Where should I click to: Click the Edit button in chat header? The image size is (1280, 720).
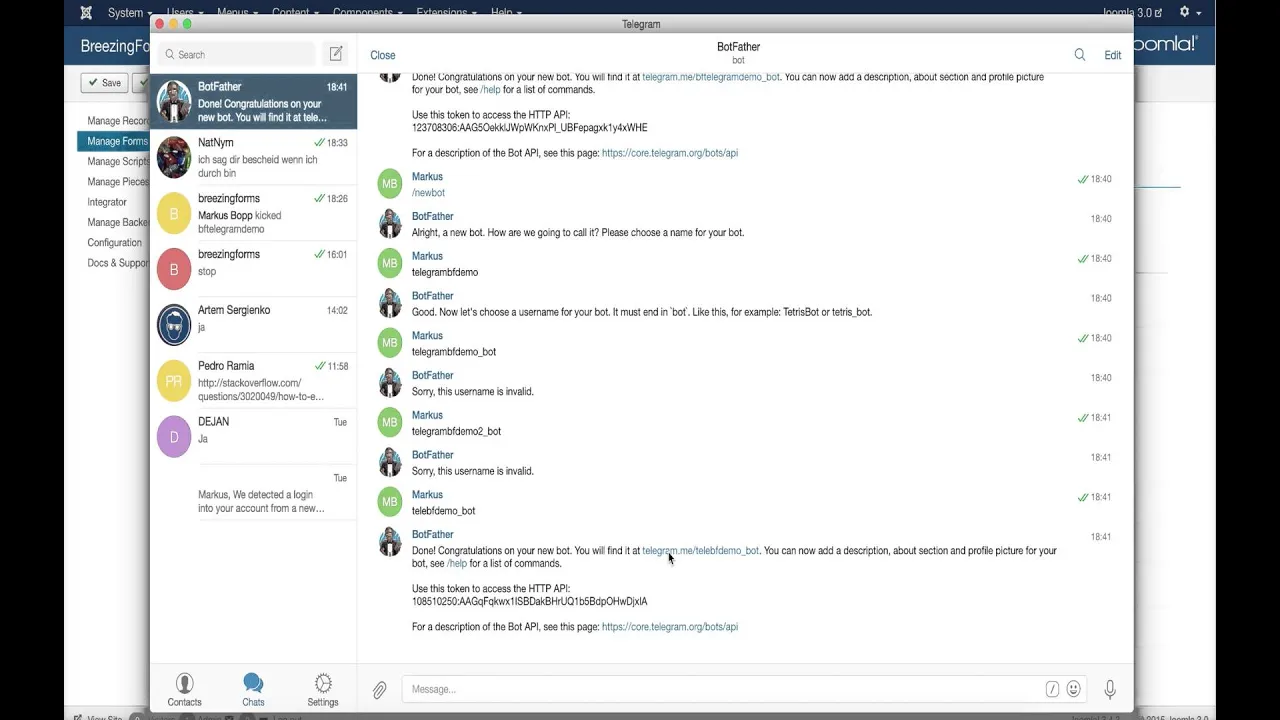point(1112,55)
